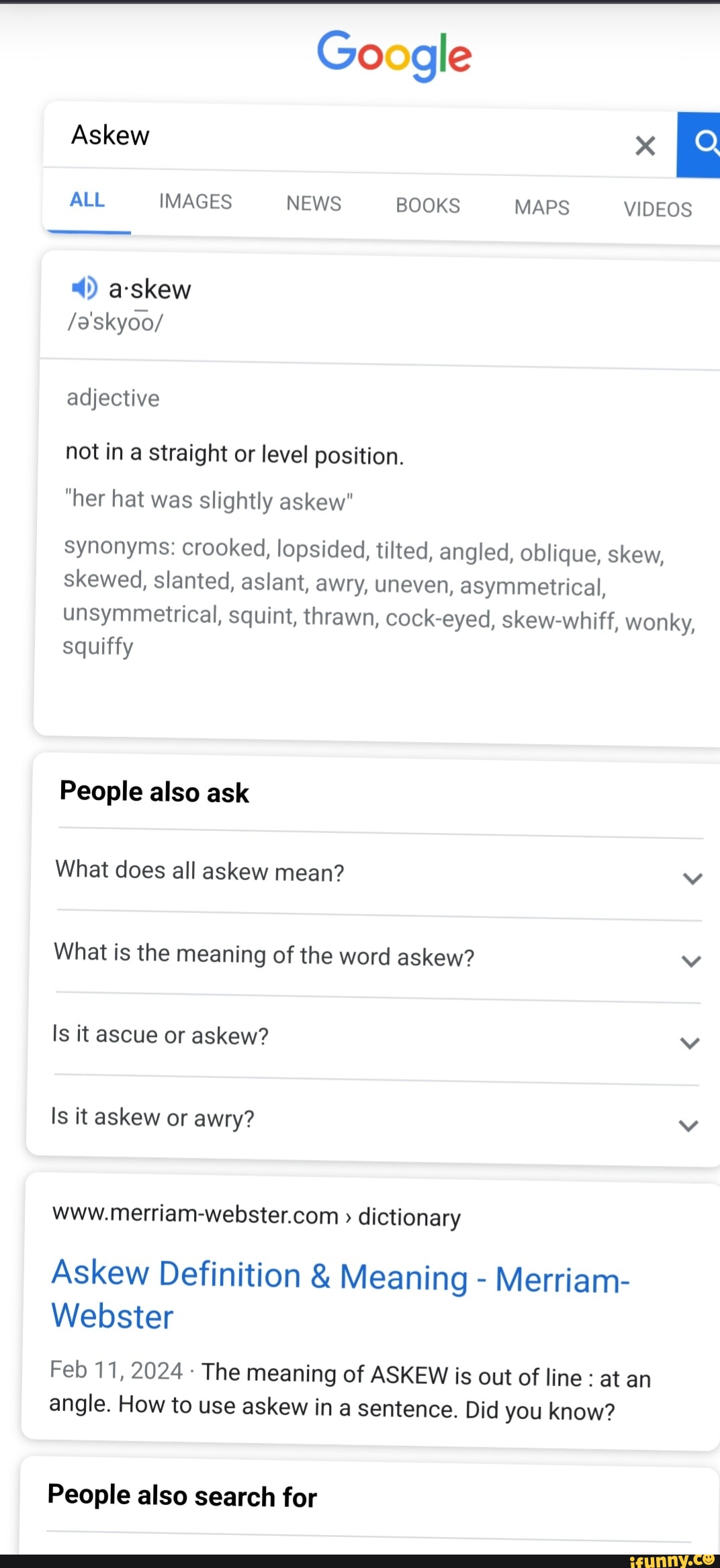Screen dimensions: 720x1568
Task: Expand "Is it ascue or askew?" question
Action: tap(689, 1042)
